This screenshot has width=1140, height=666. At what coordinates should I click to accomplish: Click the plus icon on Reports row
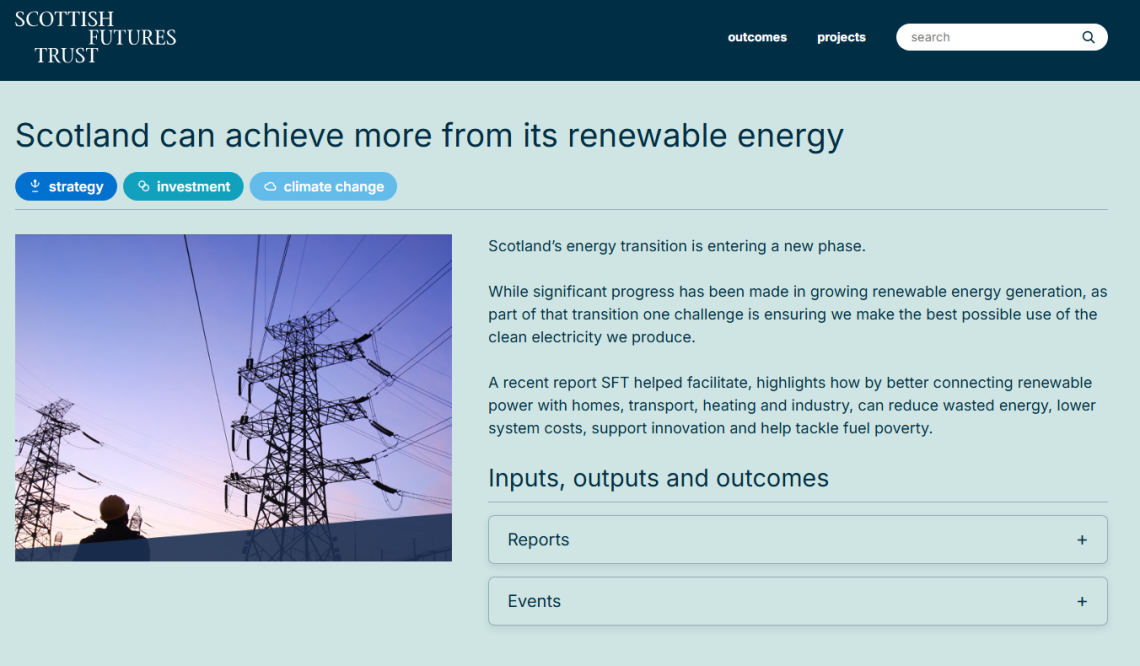pyautogui.click(x=1082, y=539)
